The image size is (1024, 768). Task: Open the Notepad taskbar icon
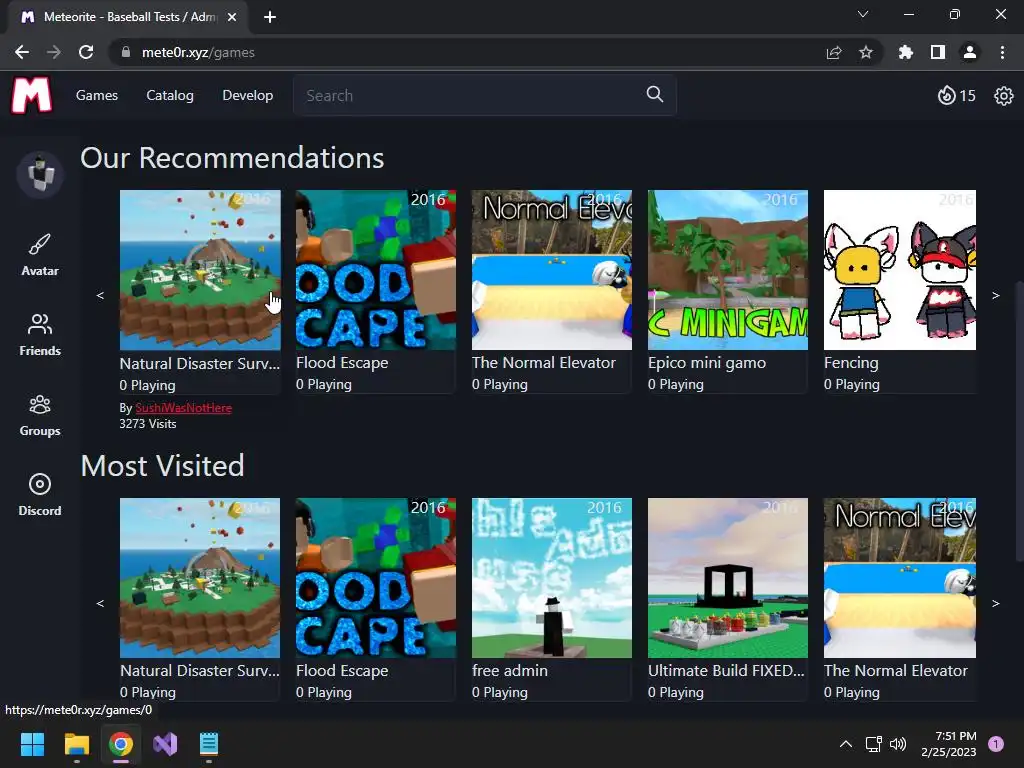coord(208,744)
